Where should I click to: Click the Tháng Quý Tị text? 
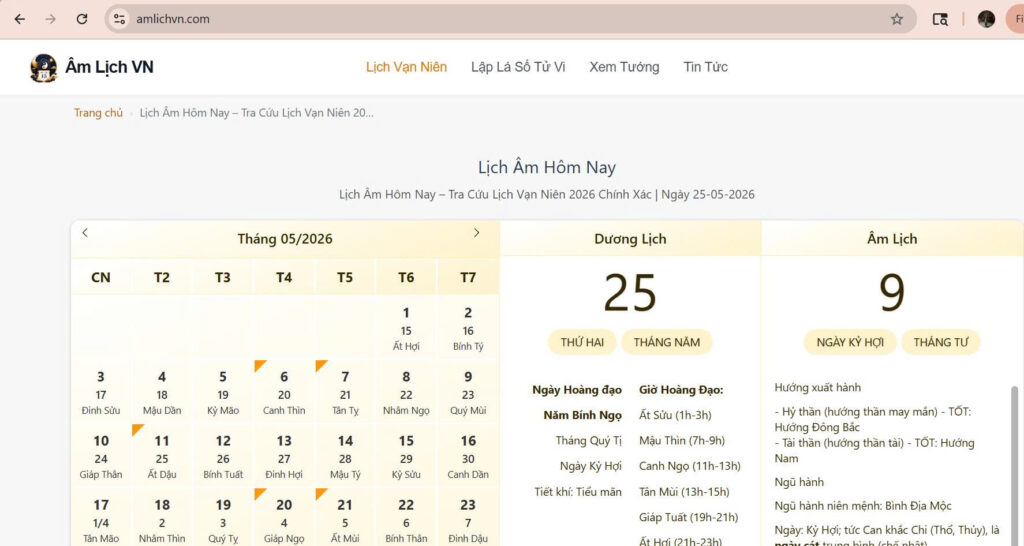[588, 440]
